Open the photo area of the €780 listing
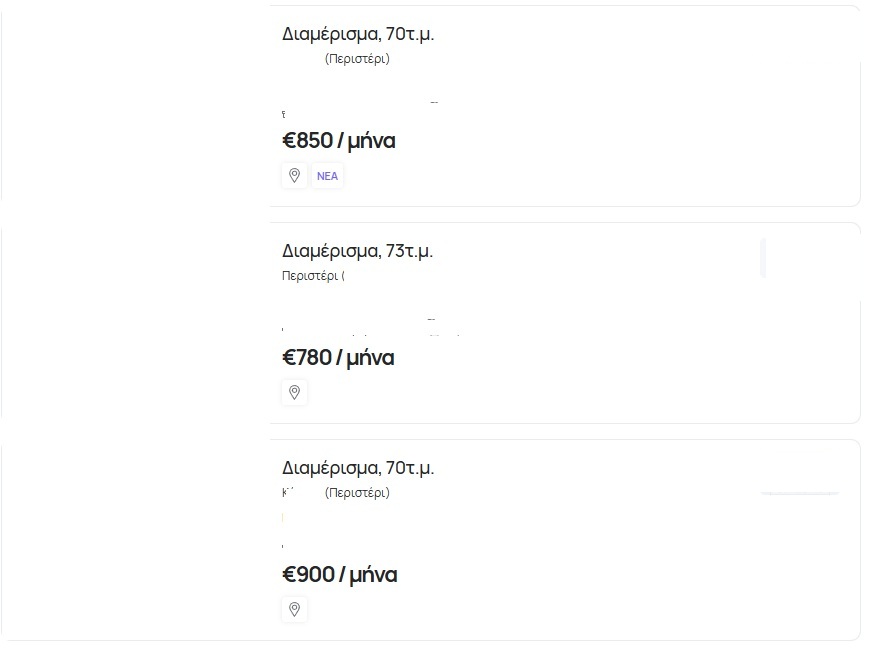875x648 pixels. (x=135, y=322)
